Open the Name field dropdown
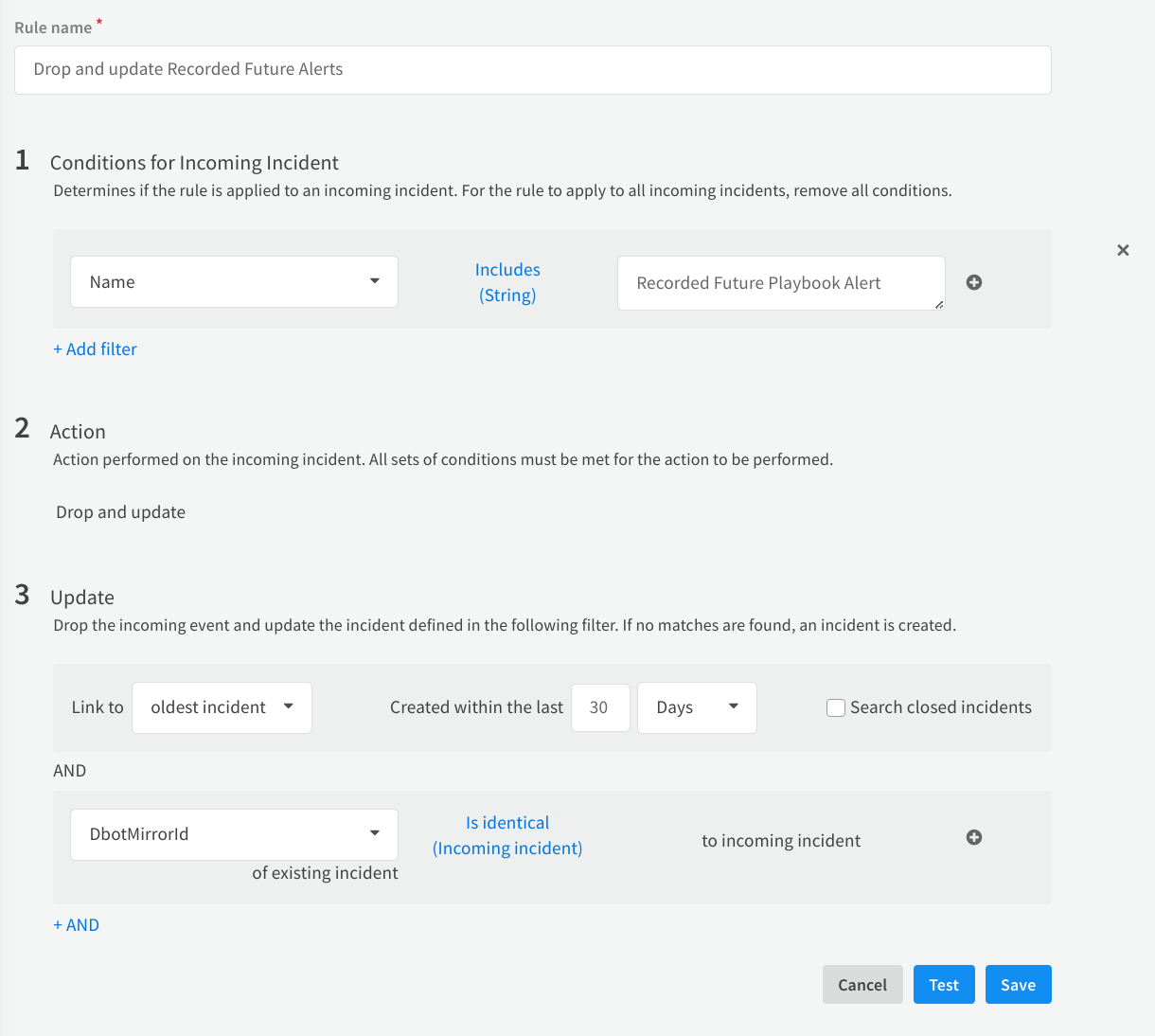This screenshot has height=1036, width=1155. [x=234, y=282]
